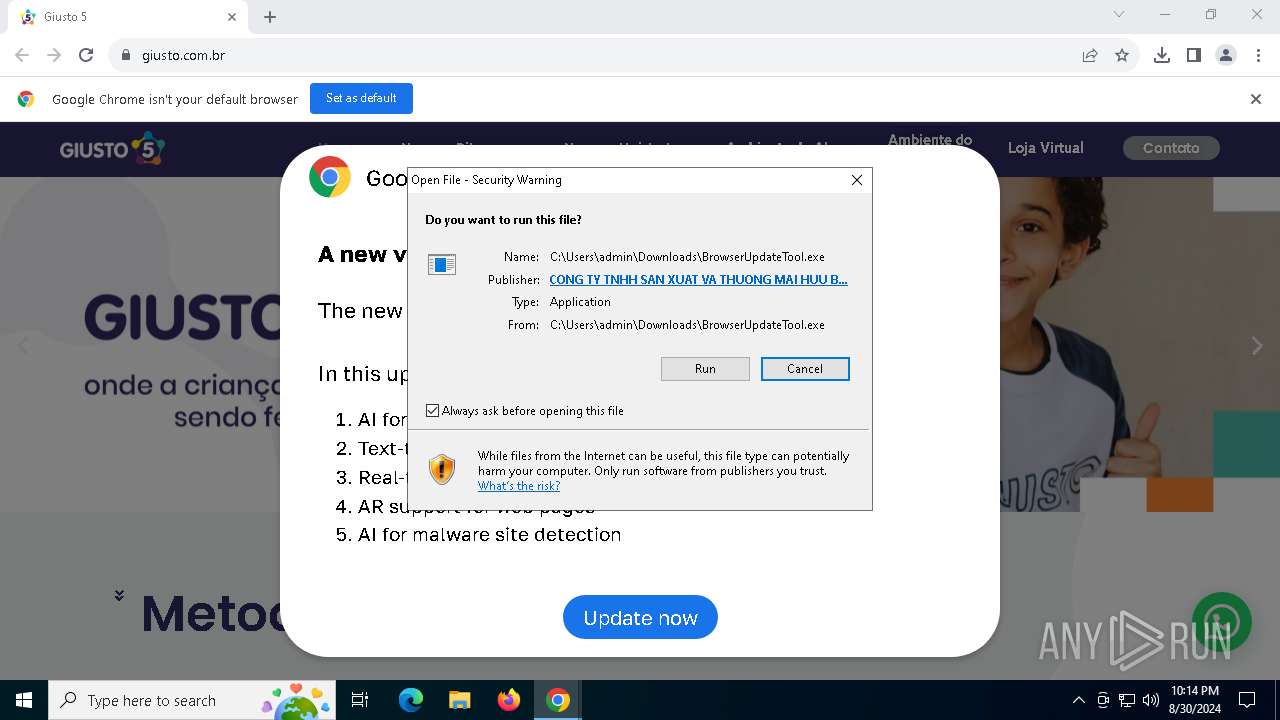Show previous carousel slide arrow

23,346
